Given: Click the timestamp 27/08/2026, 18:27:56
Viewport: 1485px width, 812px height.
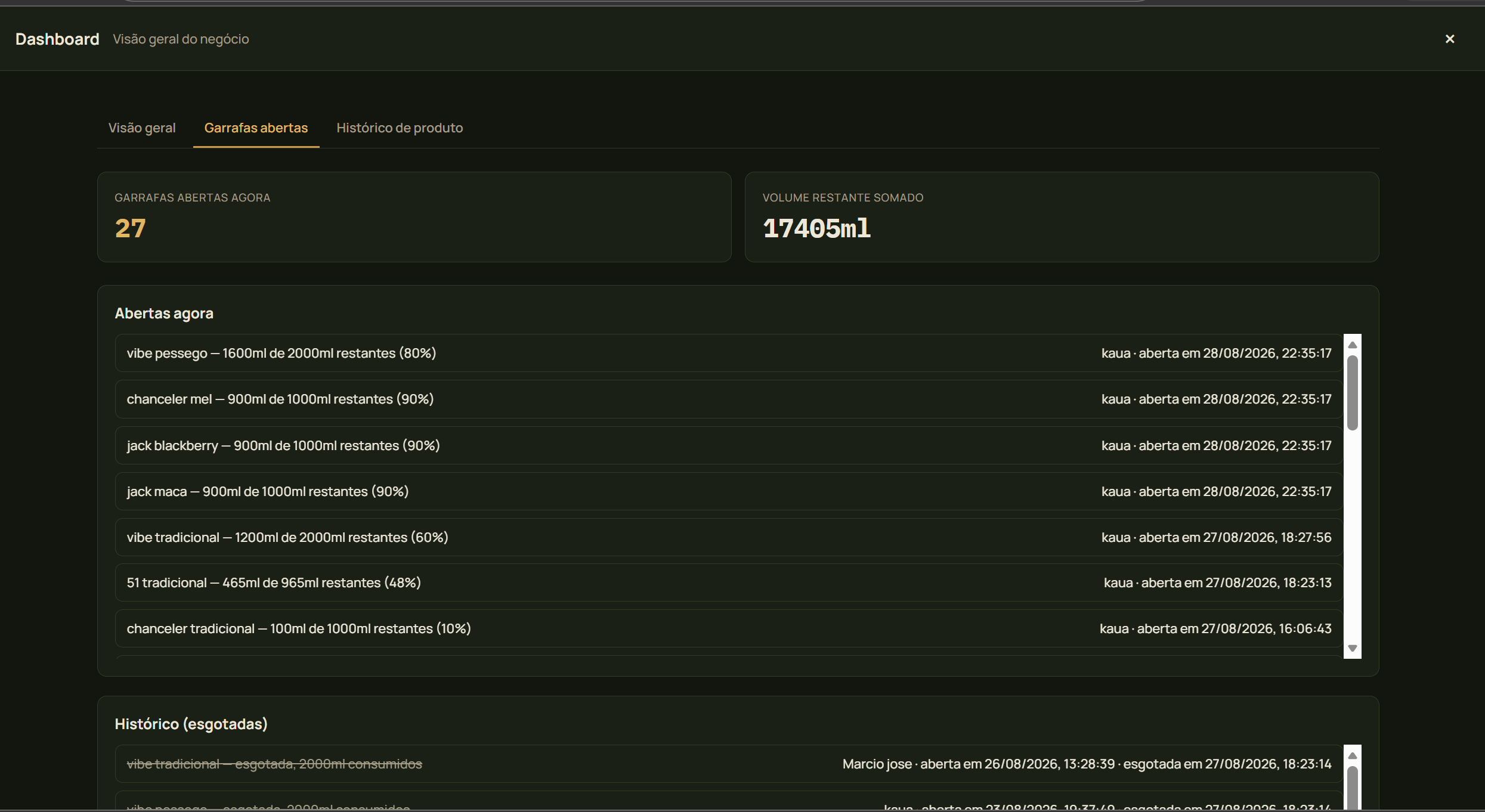Looking at the screenshot, I should point(1267,537).
